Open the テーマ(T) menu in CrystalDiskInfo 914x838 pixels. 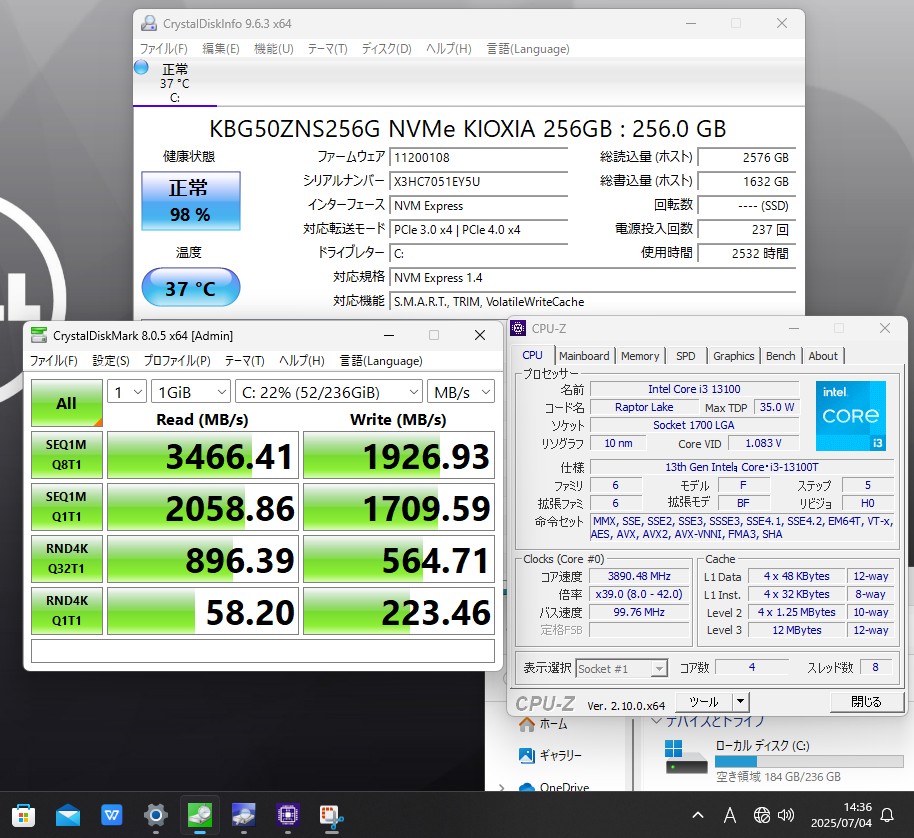(327, 48)
